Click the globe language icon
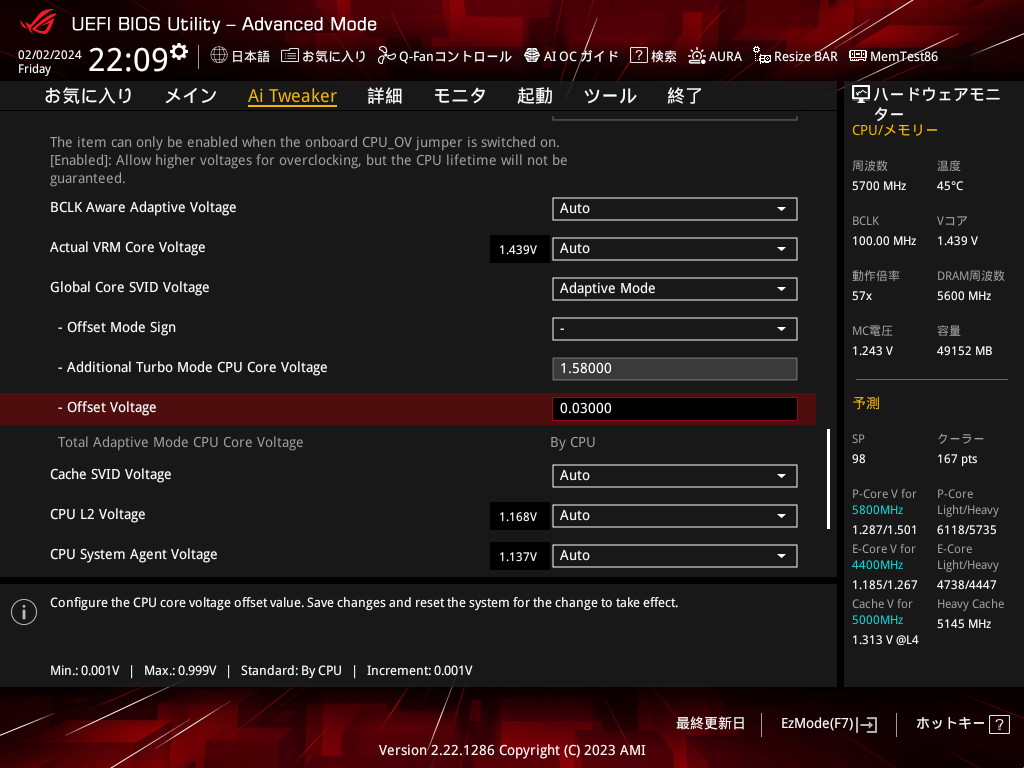Screen dimensions: 1024x768 point(219,55)
